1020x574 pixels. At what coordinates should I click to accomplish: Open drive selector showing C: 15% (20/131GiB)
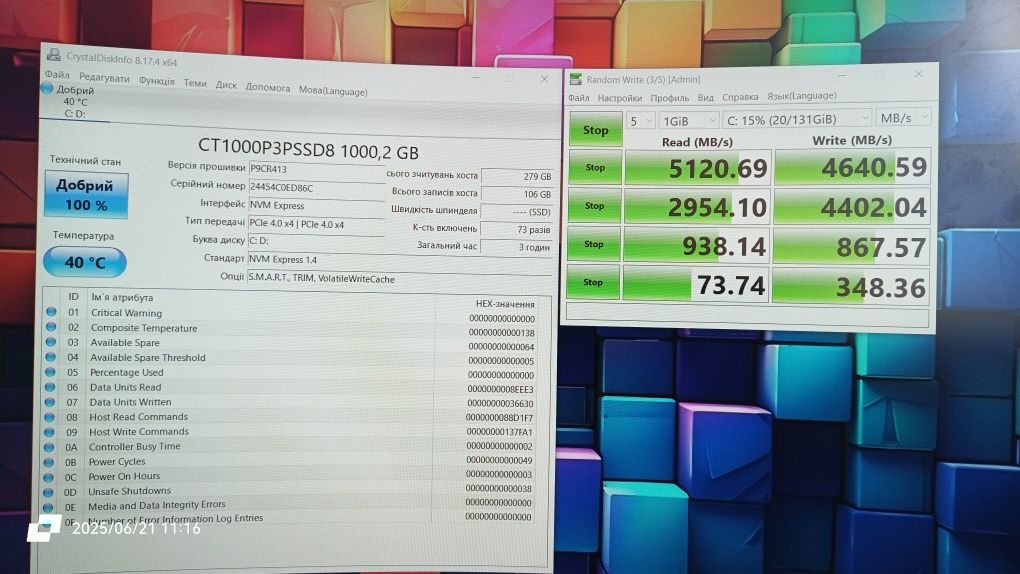(x=798, y=119)
